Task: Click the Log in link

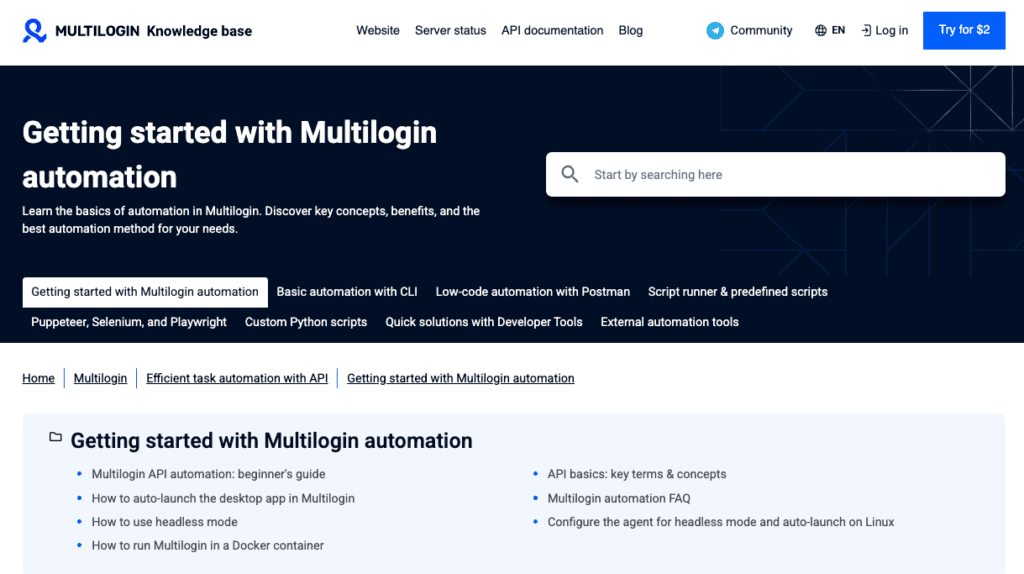Action: click(x=891, y=31)
